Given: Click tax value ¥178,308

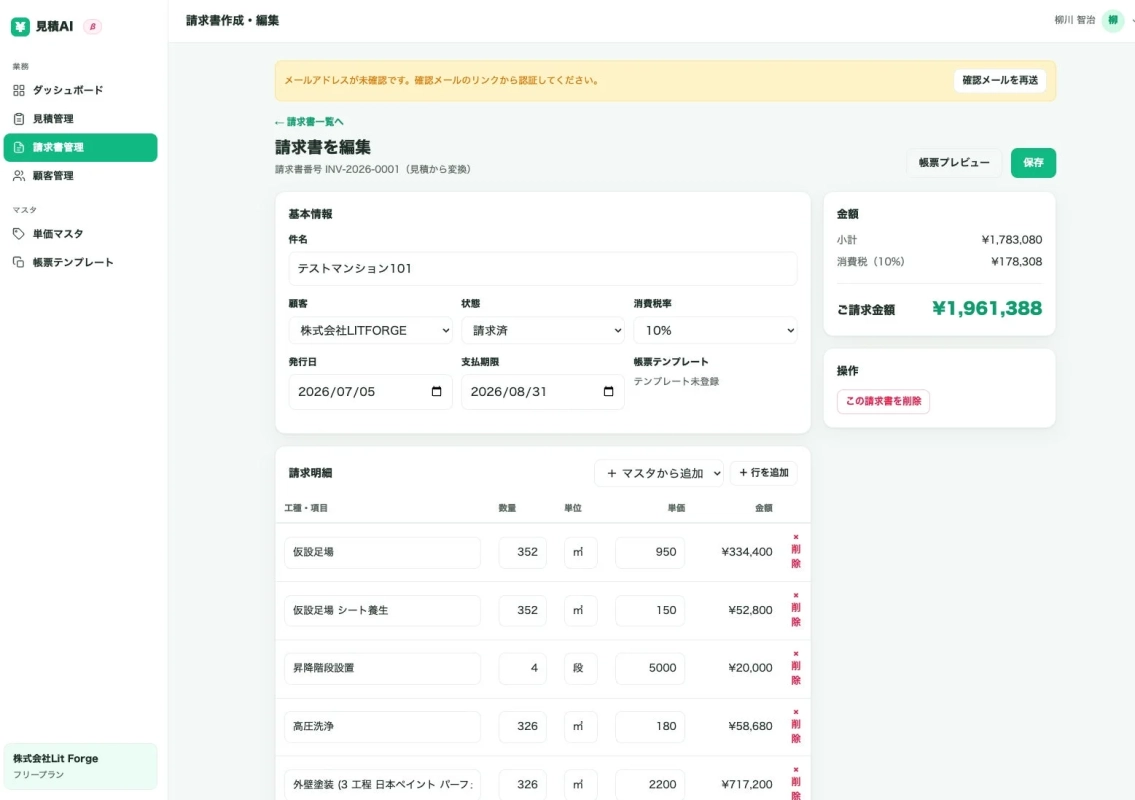Looking at the screenshot, I should pos(1016,261).
